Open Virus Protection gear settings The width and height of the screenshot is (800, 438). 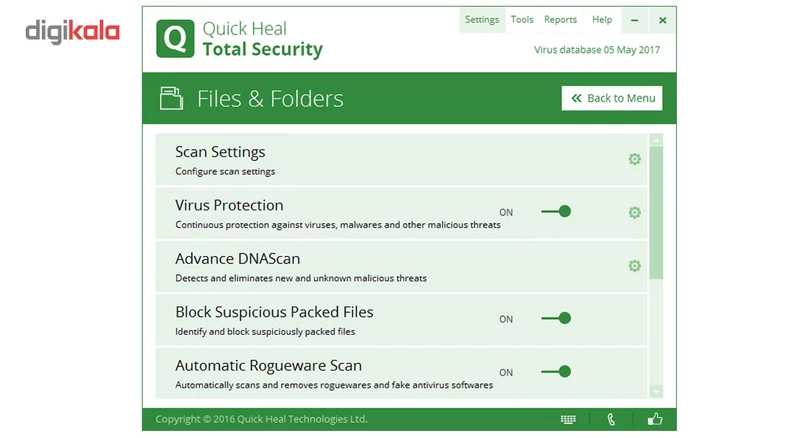(x=634, y=212)
